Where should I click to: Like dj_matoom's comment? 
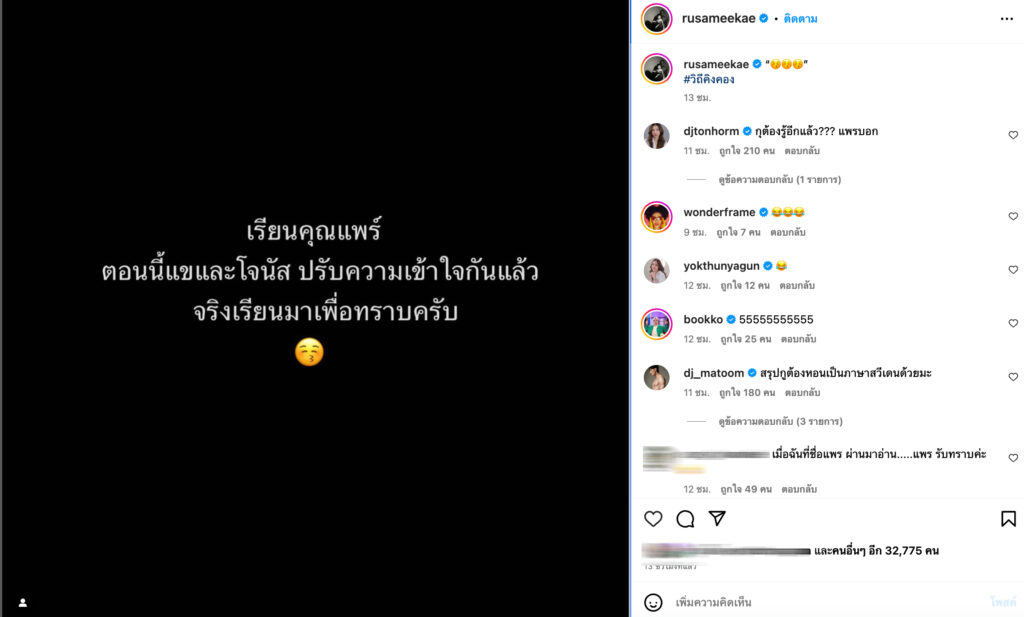pos(1013,377)
